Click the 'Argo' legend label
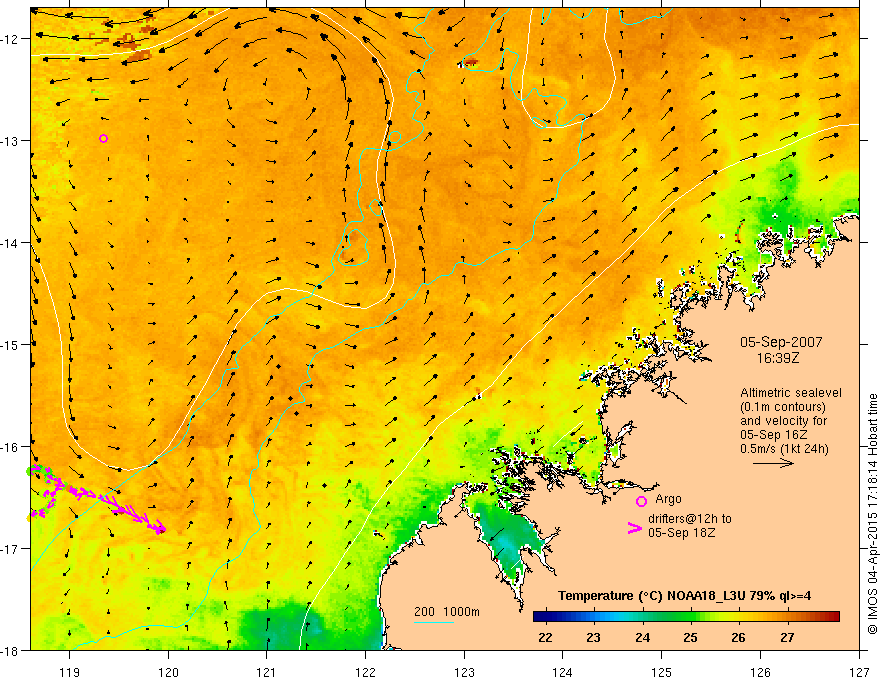Viewport: 880px width, 680px height. coord(668,499)
